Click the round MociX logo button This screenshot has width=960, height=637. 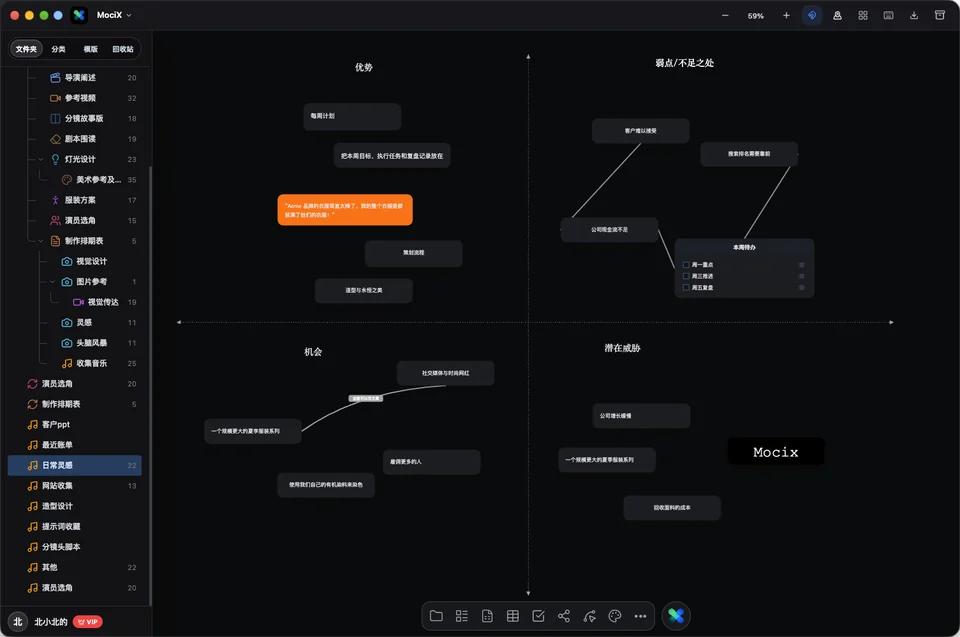click(x=676, y=616)
